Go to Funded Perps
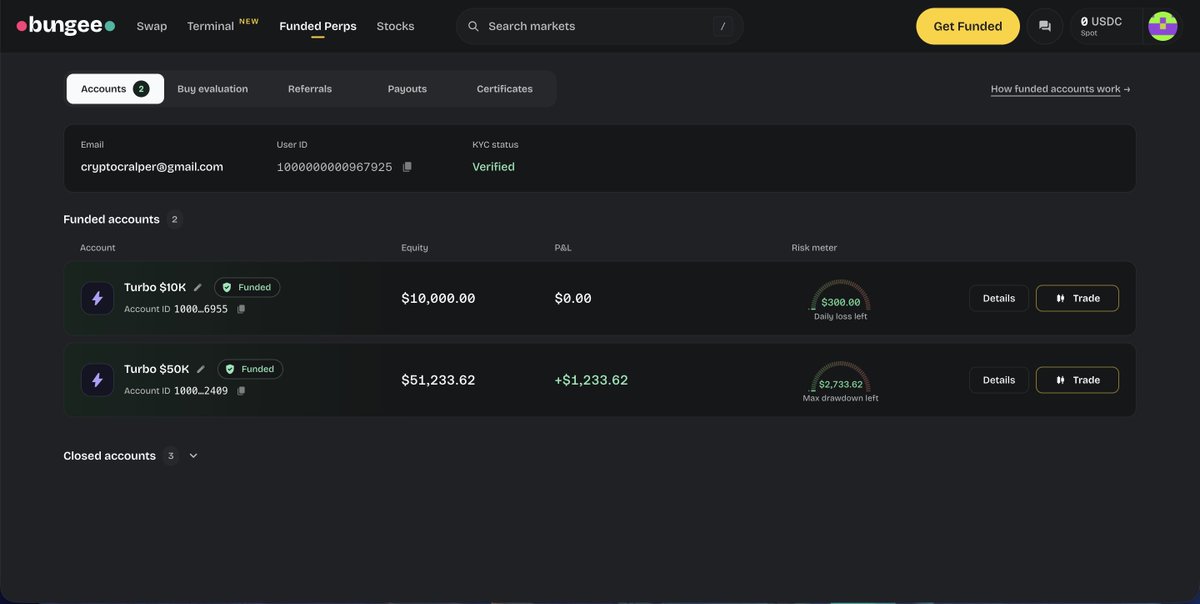The height and width of the screenshot is (604, 1200). pyautogui.click(x=318, y=26)
